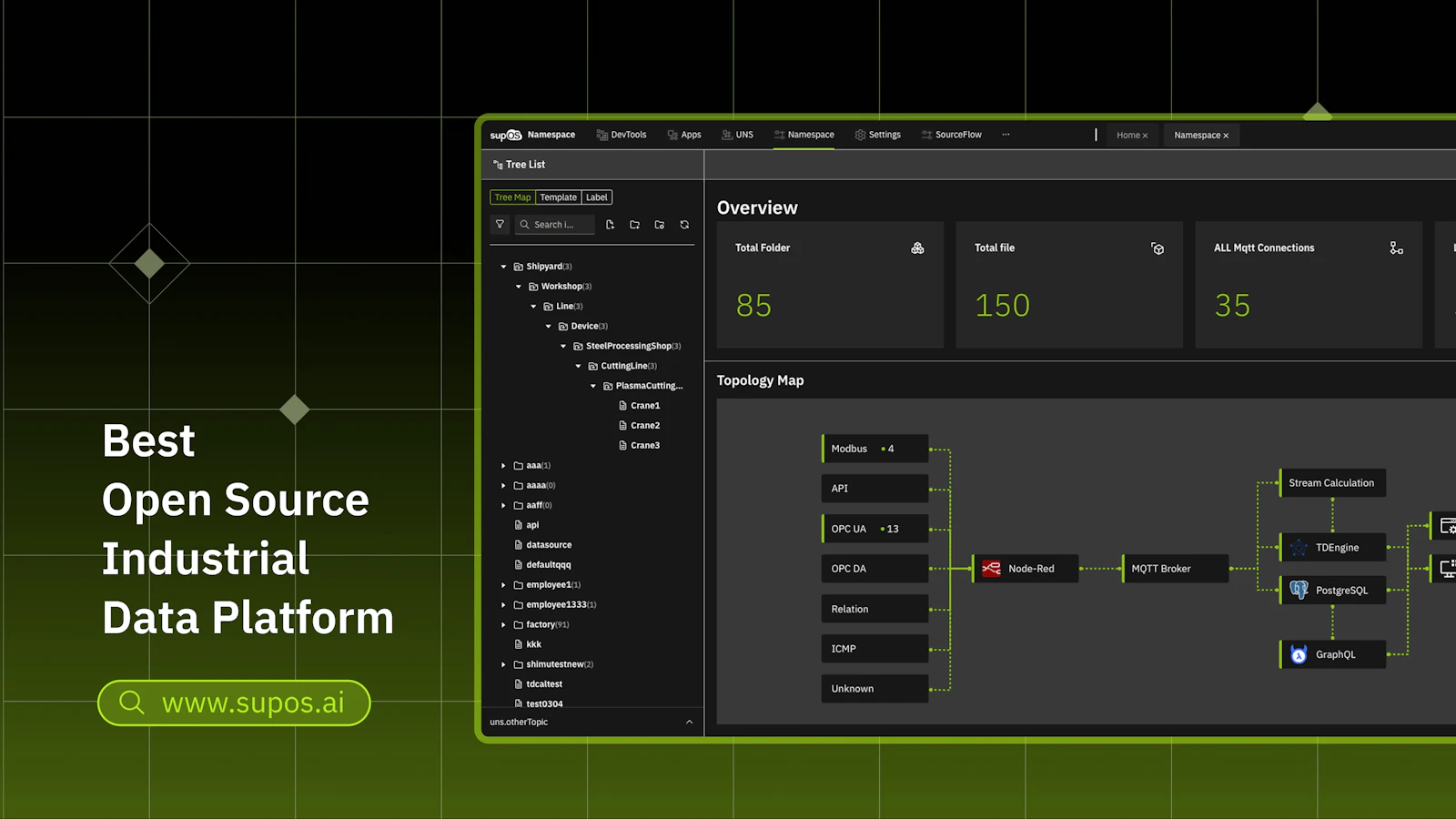Click the Total Folder card icon

click(917, 248)
